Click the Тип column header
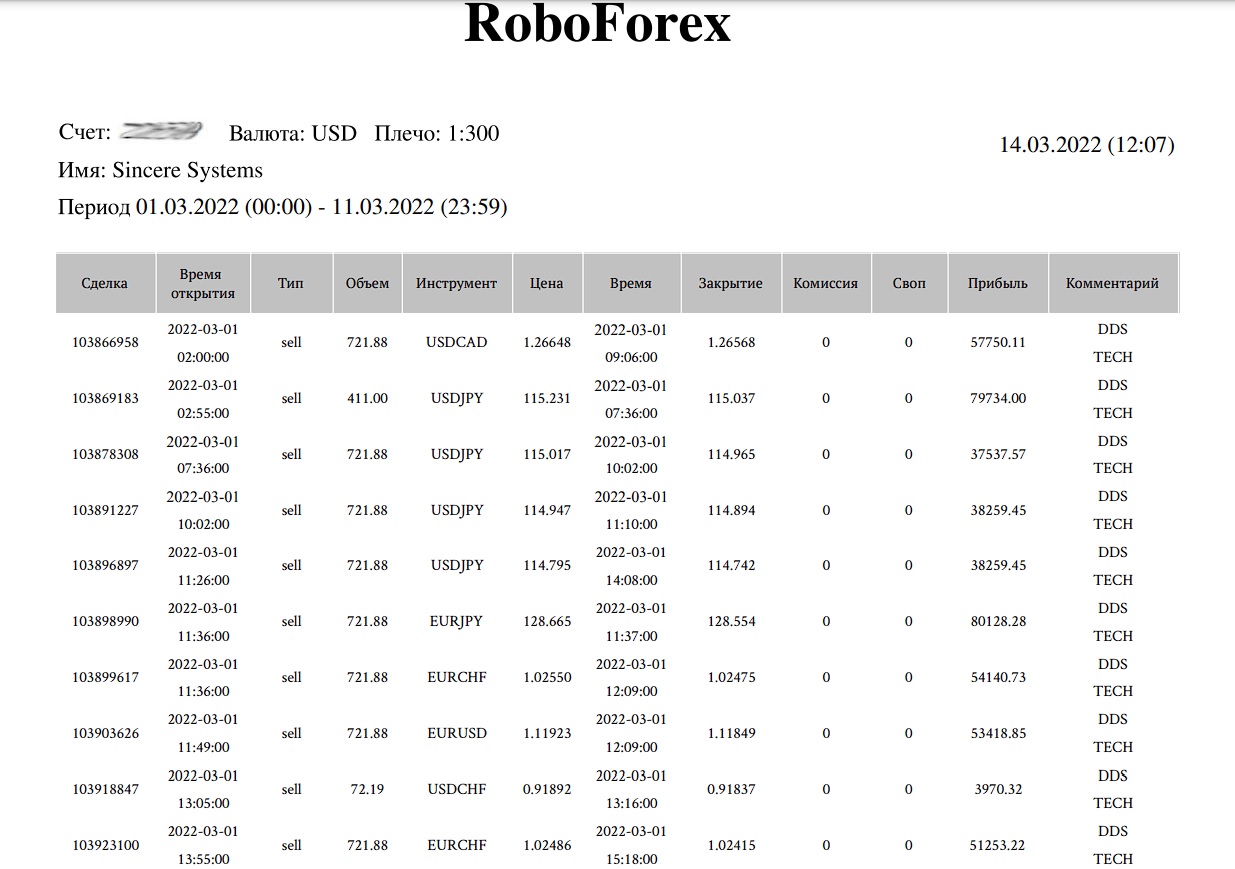This screenshot has width=1235, height=869. 291,283
